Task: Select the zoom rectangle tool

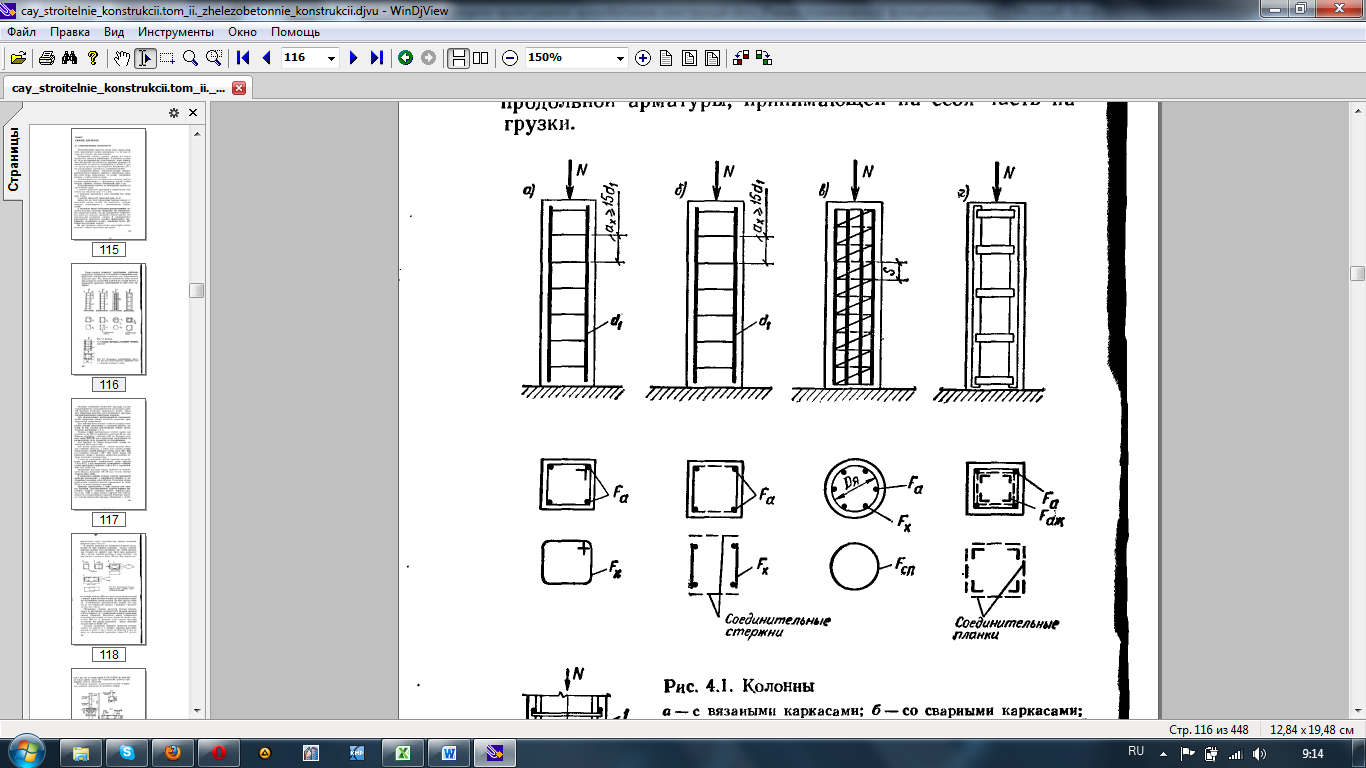Action: point(213,58)
